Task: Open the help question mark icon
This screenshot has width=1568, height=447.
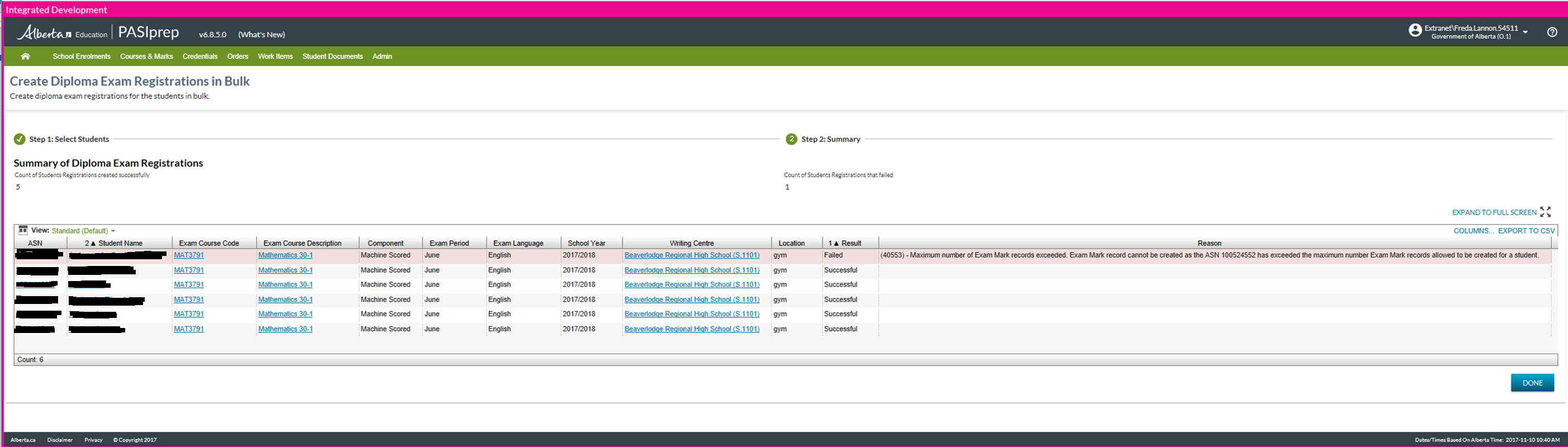Action: point(1552,32)
